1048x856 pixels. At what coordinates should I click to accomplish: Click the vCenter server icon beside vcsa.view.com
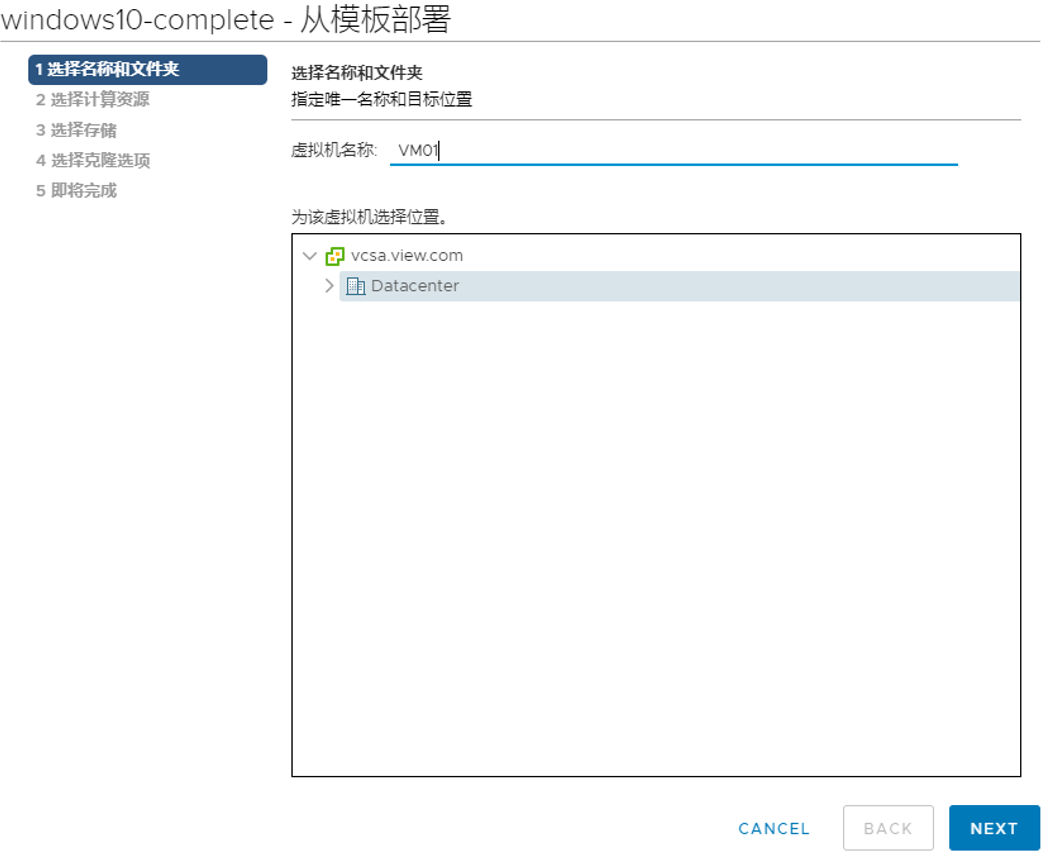click(334, 256)
